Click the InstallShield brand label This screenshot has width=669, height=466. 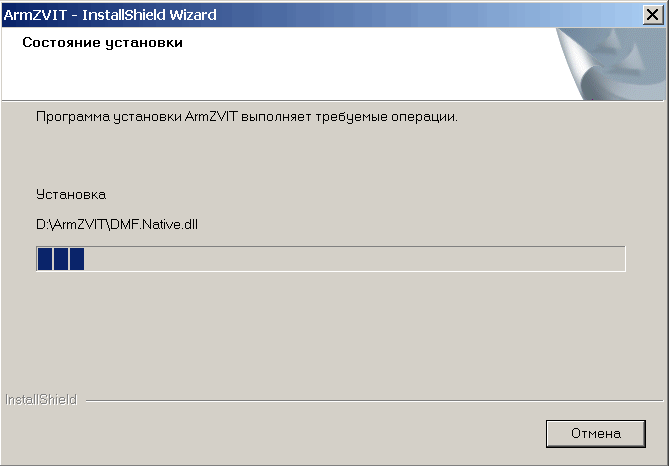(41, 399)
